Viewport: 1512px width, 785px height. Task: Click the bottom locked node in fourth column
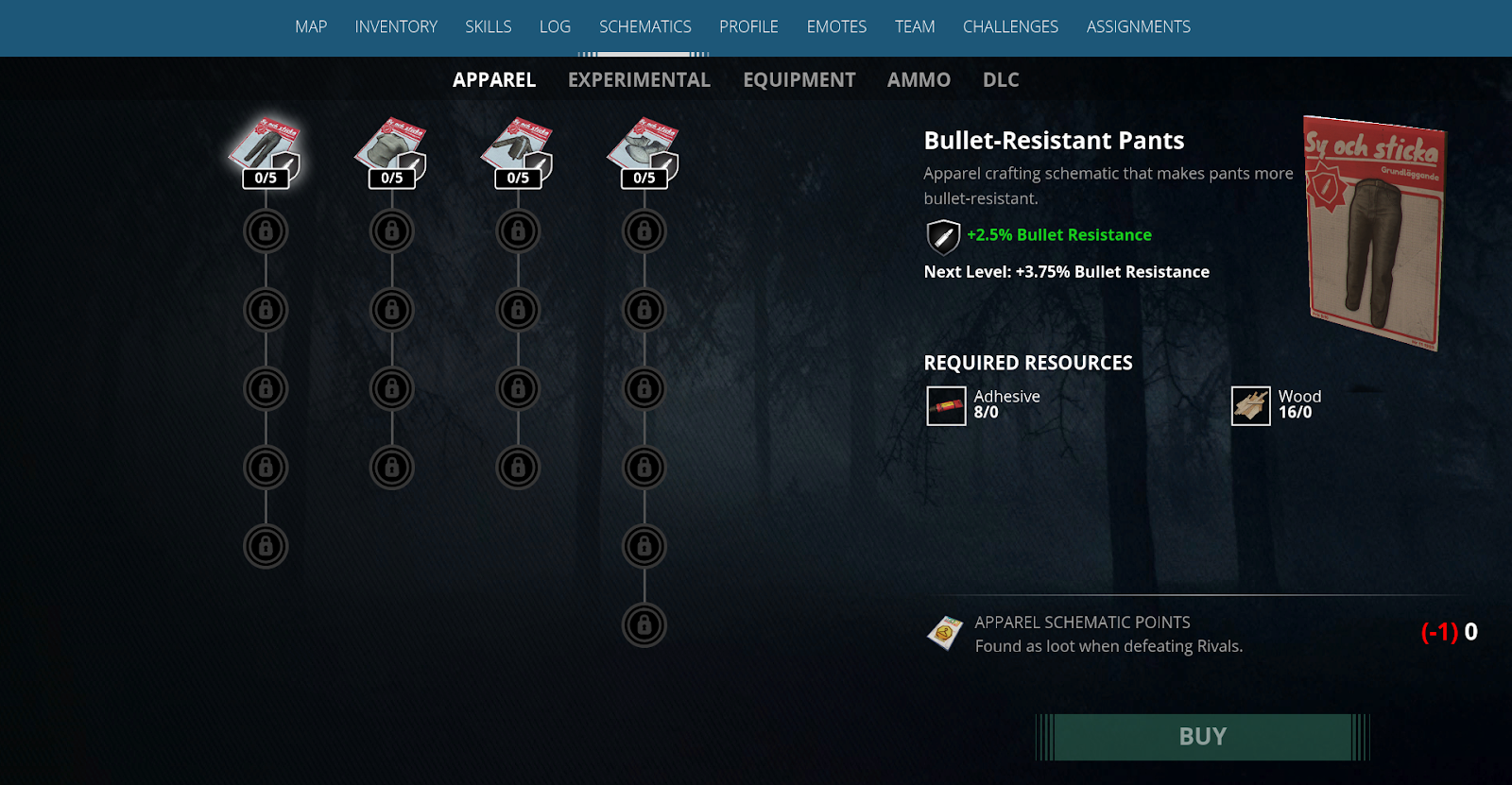644,625
